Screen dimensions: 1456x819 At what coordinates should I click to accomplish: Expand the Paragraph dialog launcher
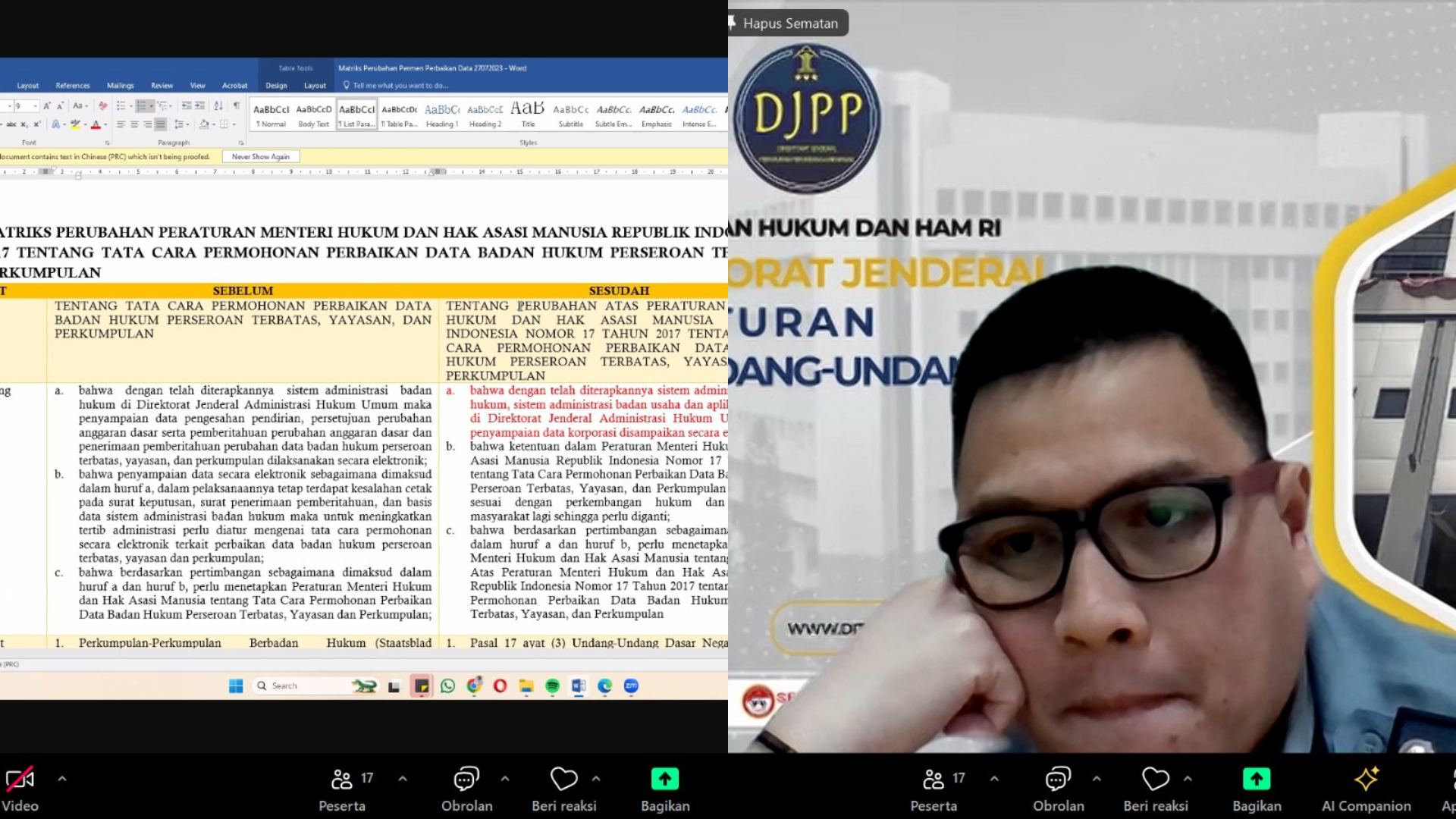pos(241,143)
